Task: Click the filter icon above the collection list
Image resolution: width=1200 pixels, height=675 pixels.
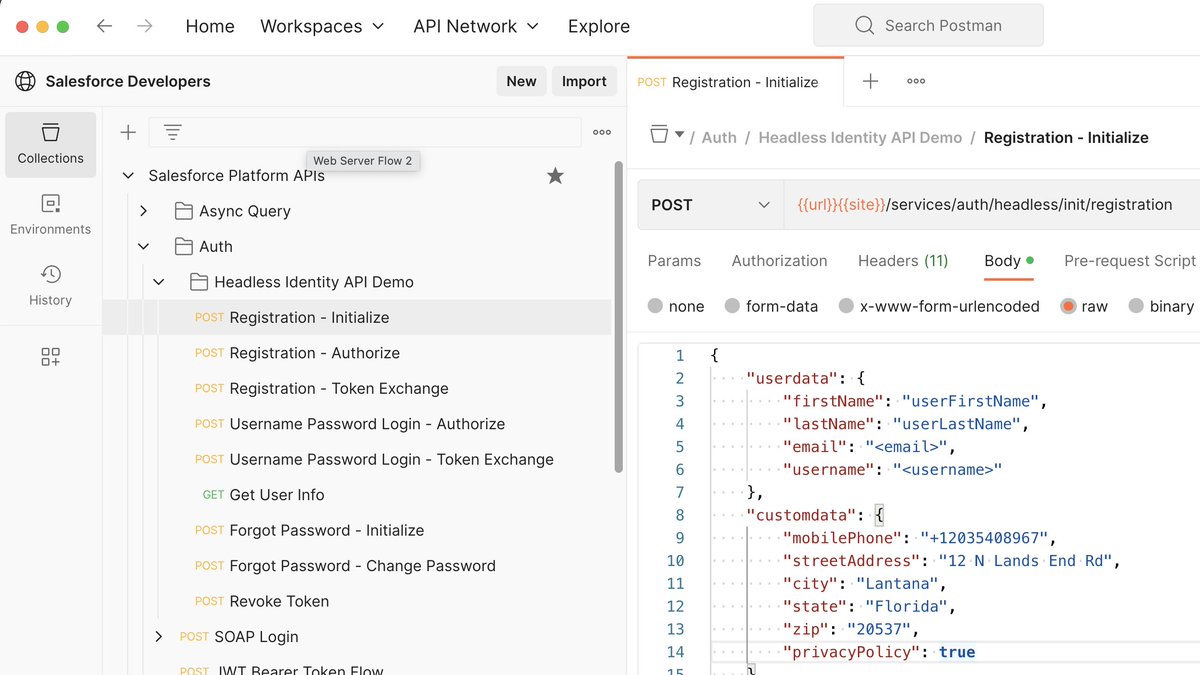Action: 171,131
